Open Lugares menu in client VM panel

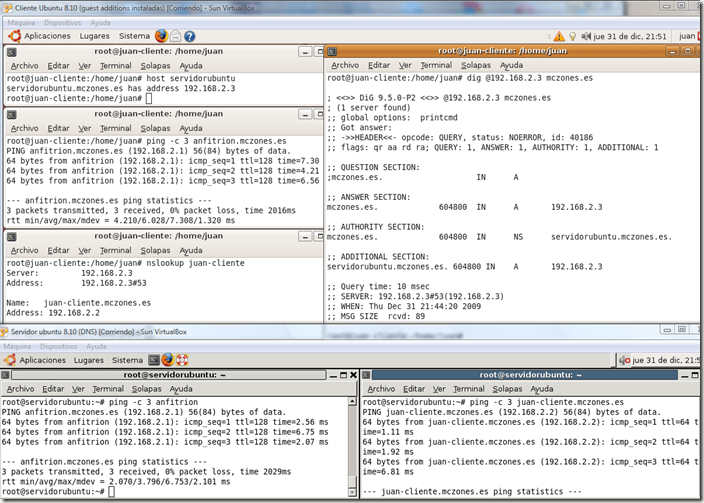(x=94, y=36)
